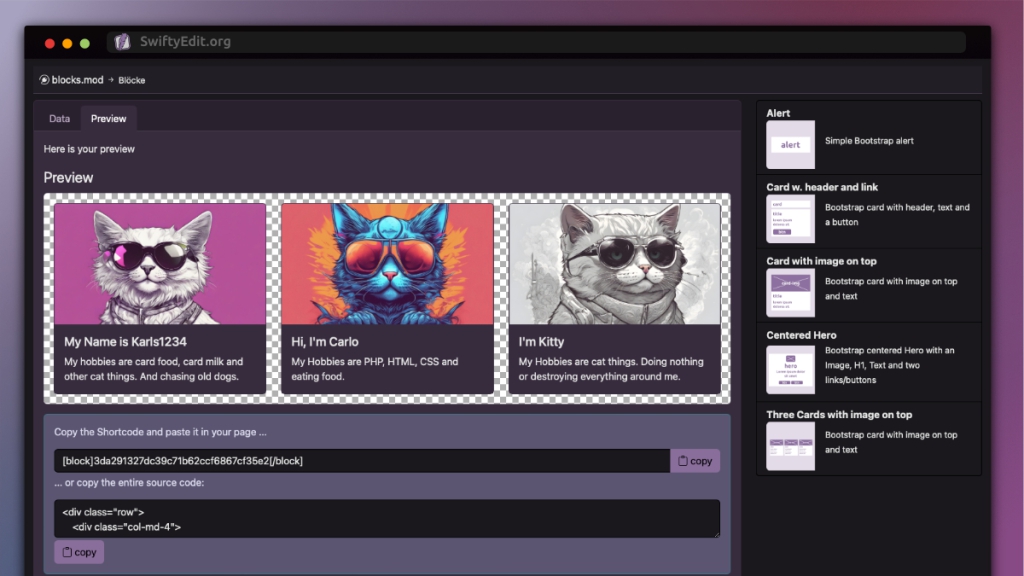Click the green maximize window button
The height and width of the screenshot is (576, 1024).
85,44
